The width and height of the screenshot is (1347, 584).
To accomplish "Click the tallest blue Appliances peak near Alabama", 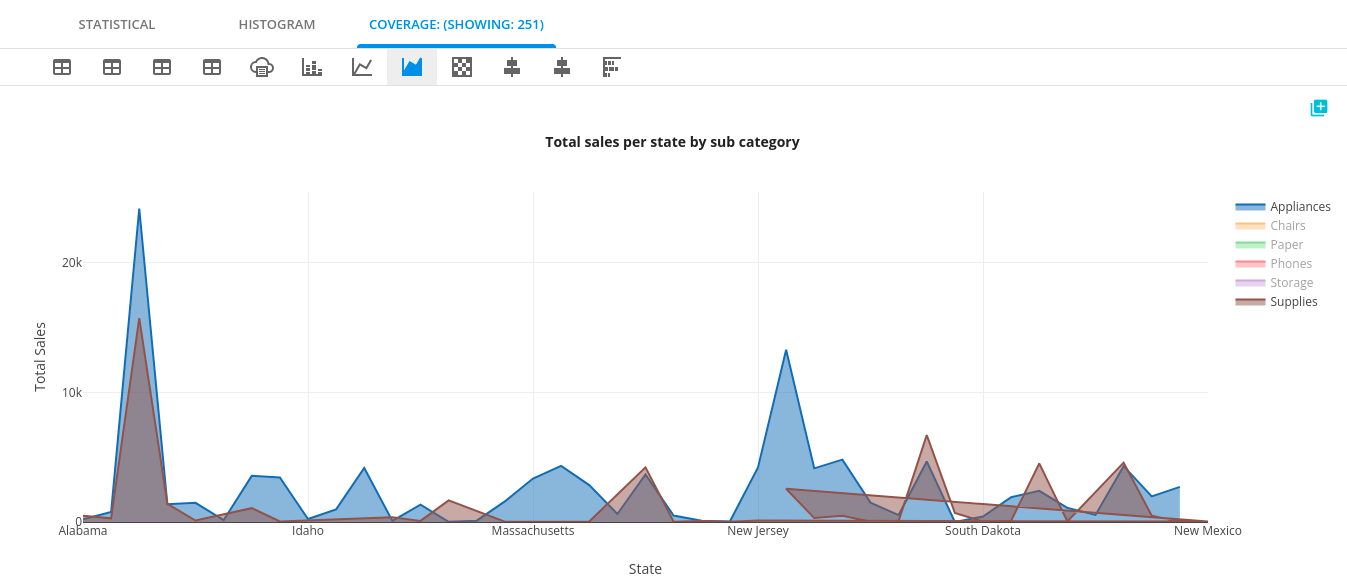I will click(x=139, y=210).
